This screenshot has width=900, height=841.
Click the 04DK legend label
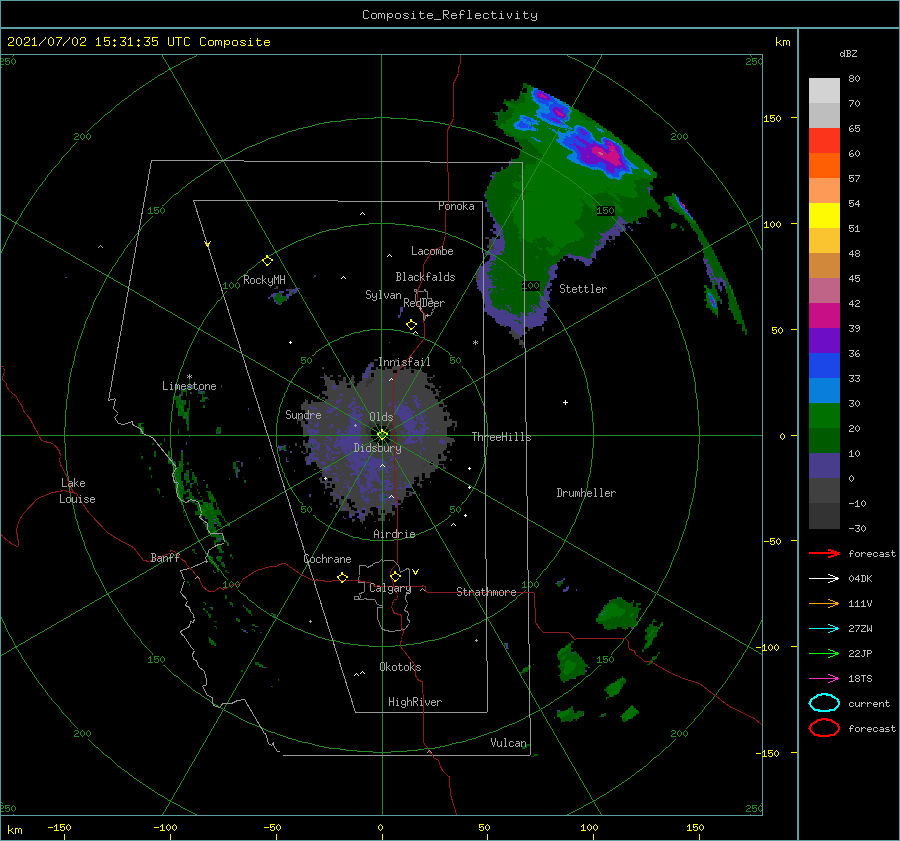point(860,579)
